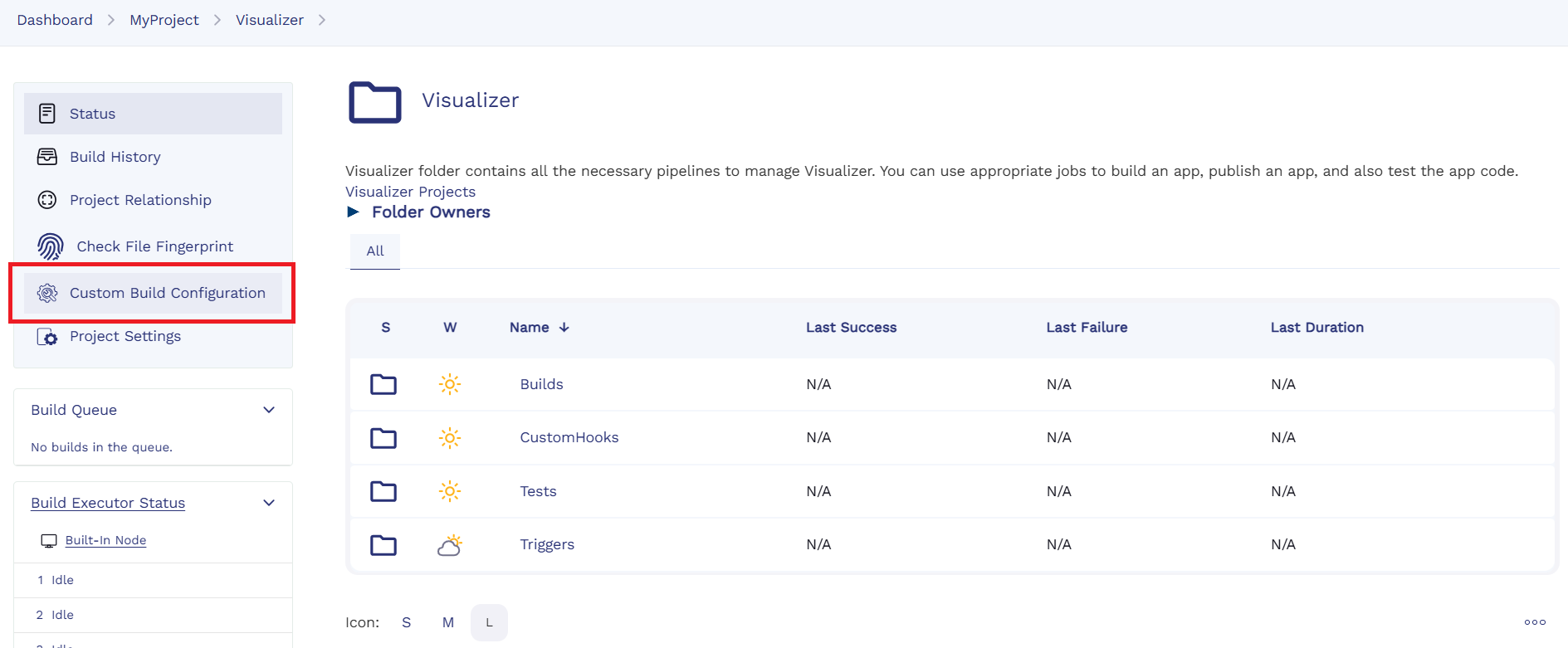This screenshot has height=648, width=1568.
Task: Open Project Settings in the sidebar
Action: pos(153,336)
